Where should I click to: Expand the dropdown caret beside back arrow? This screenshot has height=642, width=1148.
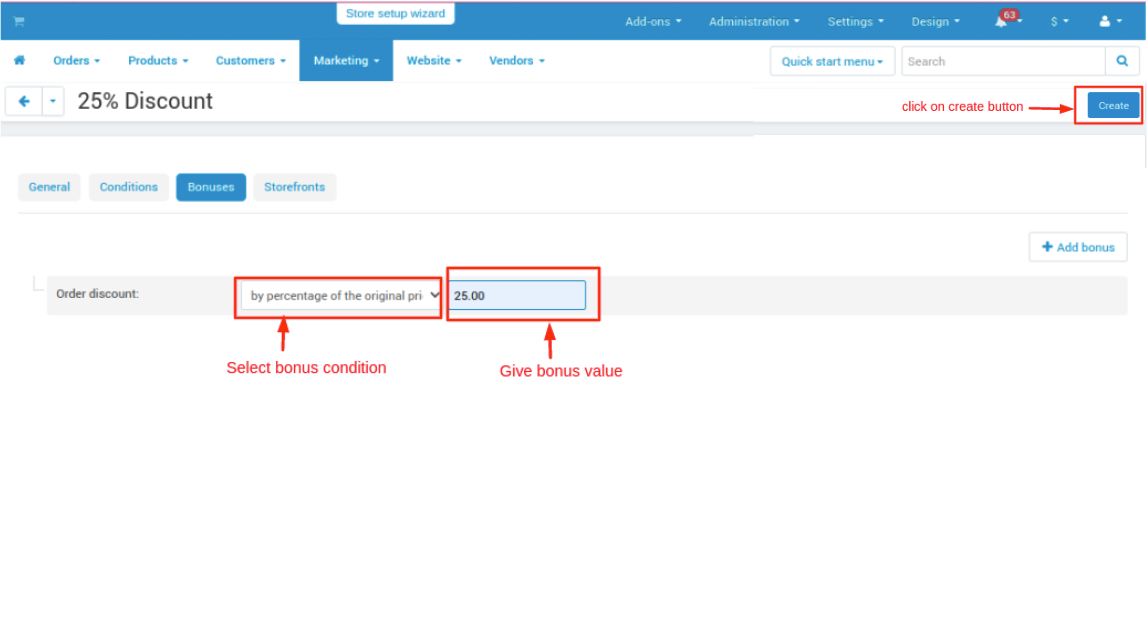click(53, 101)
